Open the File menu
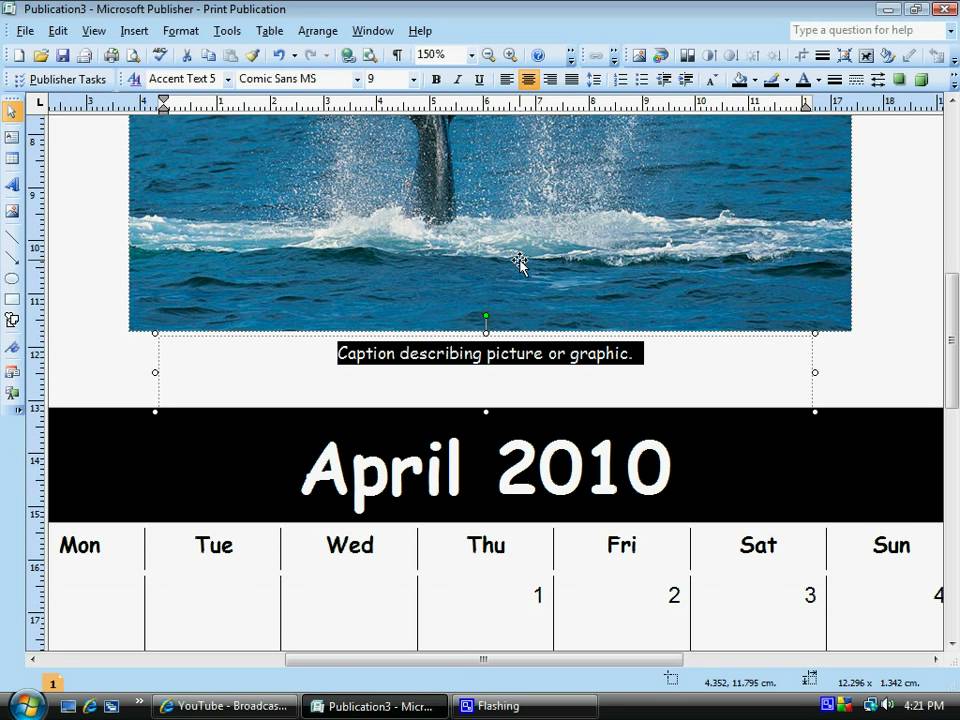This screenshot has height=720, width=960. (25, 31)
